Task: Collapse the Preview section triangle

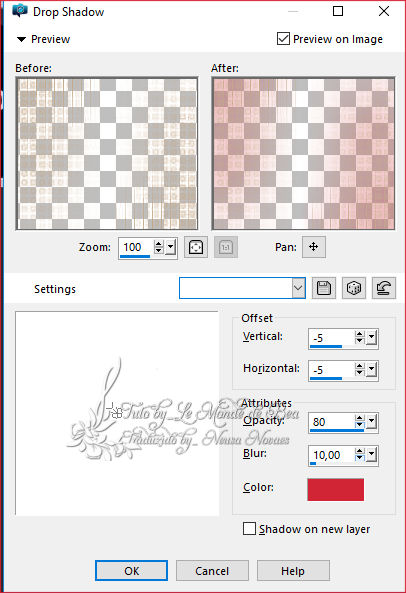Action: click(22, 39)
